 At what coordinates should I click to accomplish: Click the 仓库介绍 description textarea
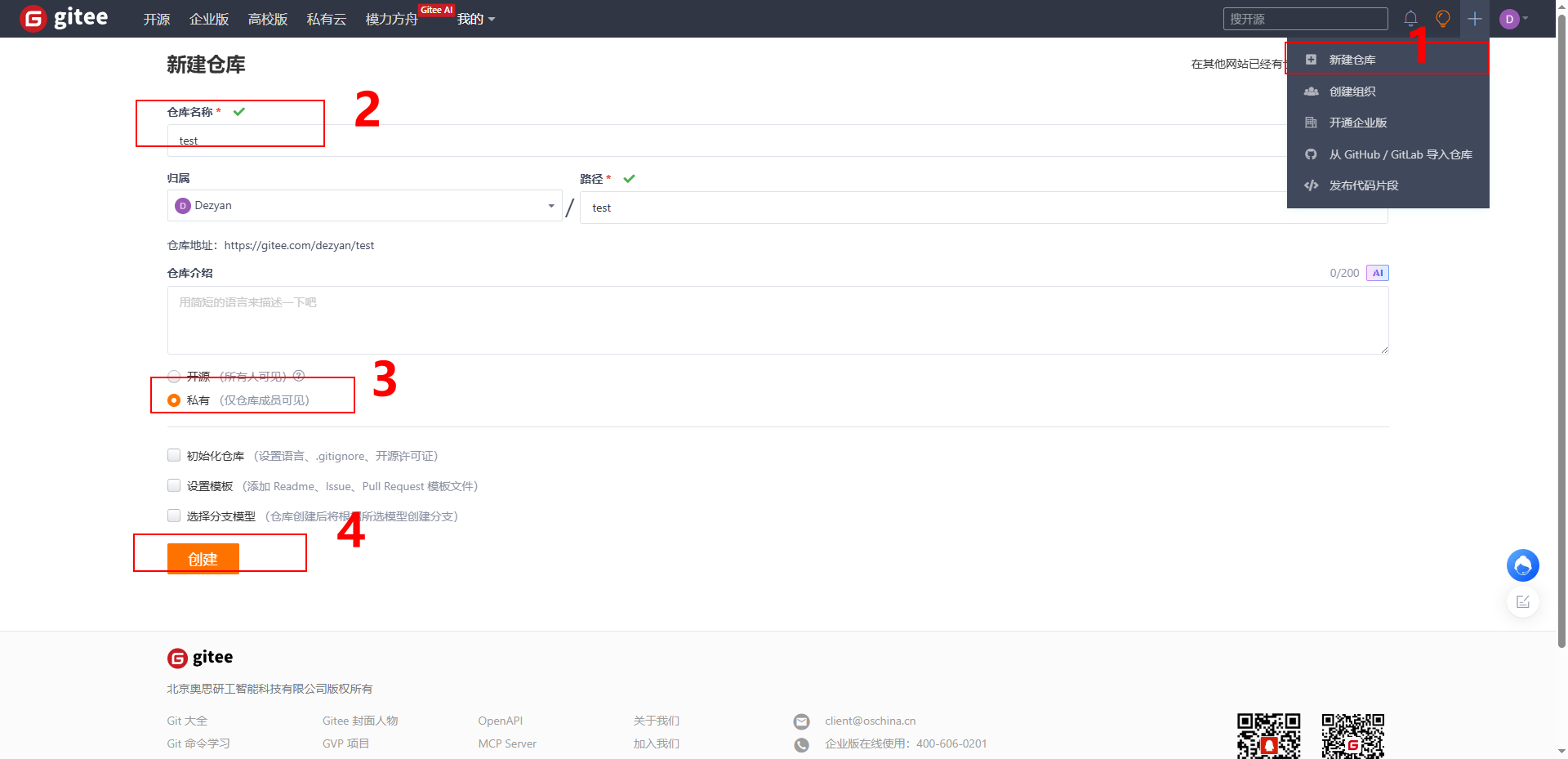click(x=777, y=320)
